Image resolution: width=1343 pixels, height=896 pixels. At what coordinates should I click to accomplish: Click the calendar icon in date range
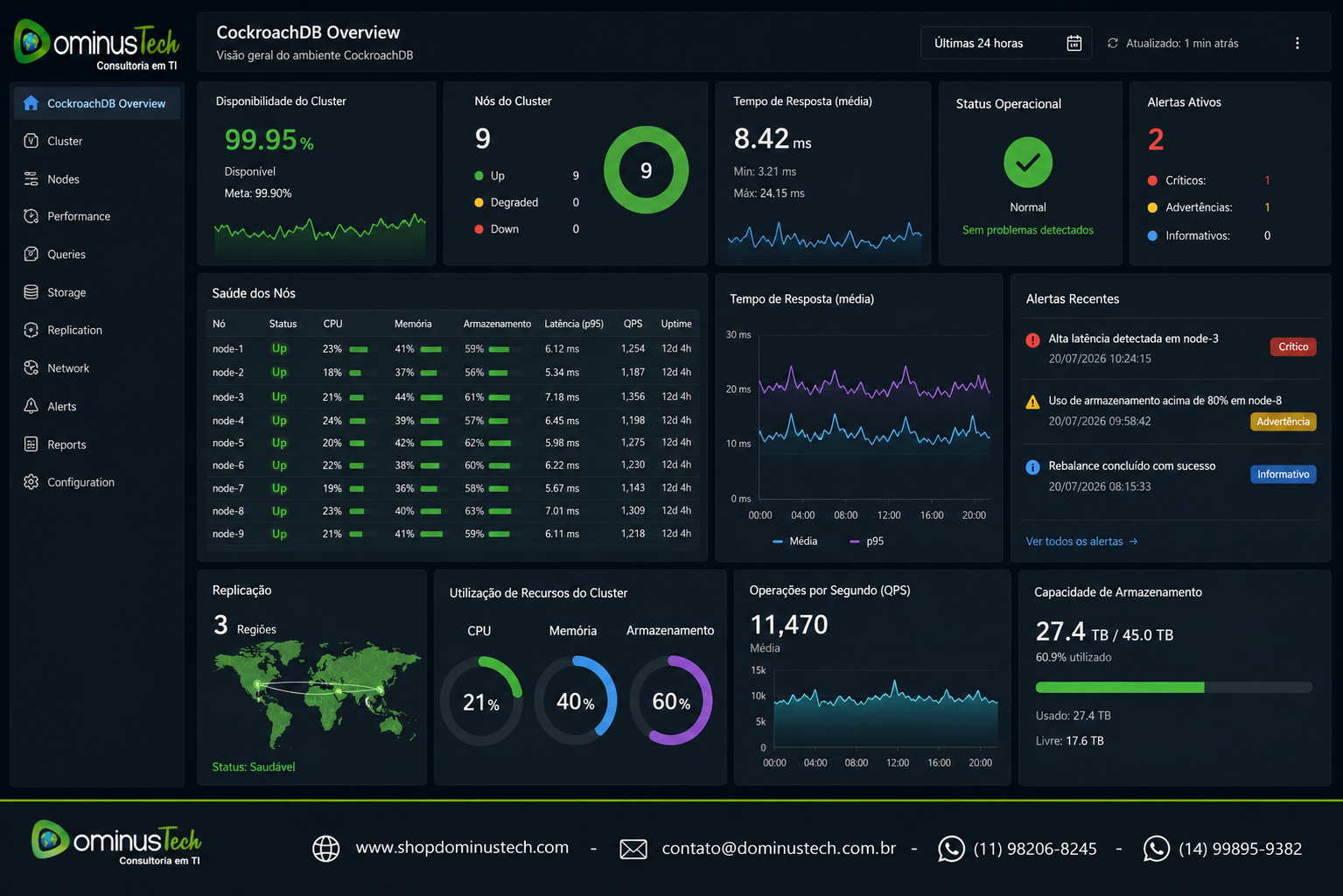click(1074, 43)
